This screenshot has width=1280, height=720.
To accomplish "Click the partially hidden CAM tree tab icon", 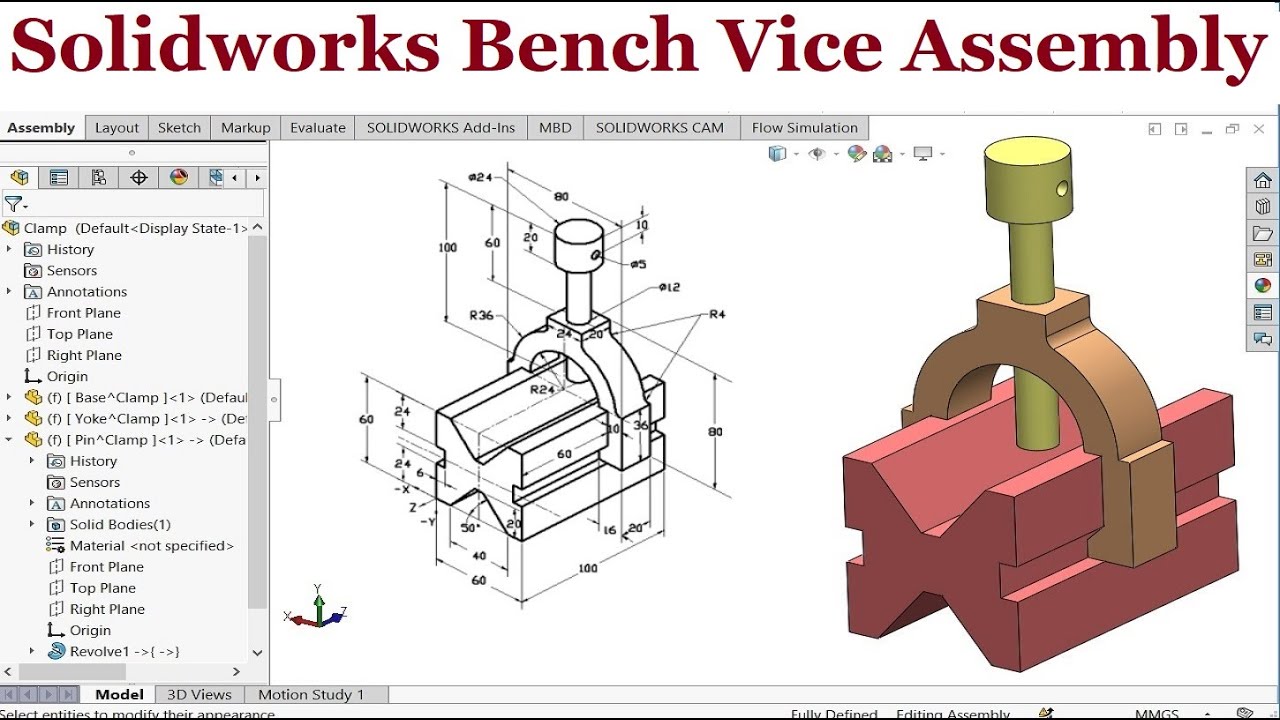I will (x=215, y=178).
